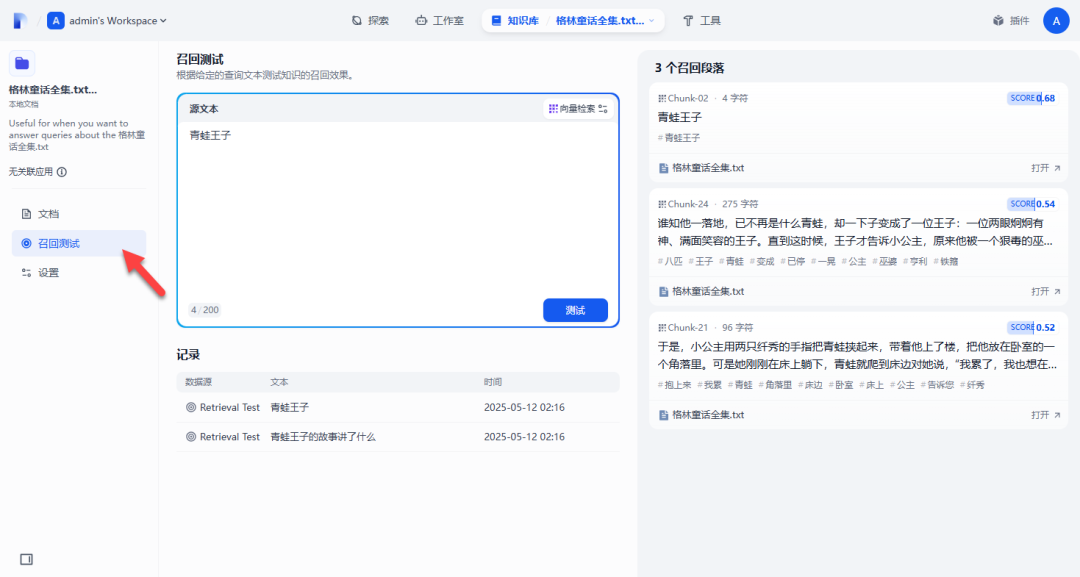Select record row 青蛙王子
Screen dimensions: 1080x577
pyautogui.click(x=398, y=408)
